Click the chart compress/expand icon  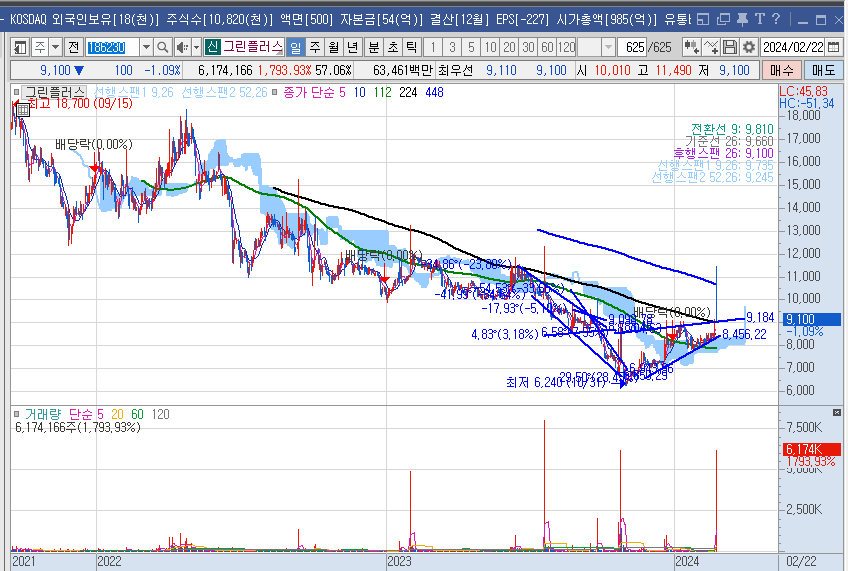[x=691, y=48]
